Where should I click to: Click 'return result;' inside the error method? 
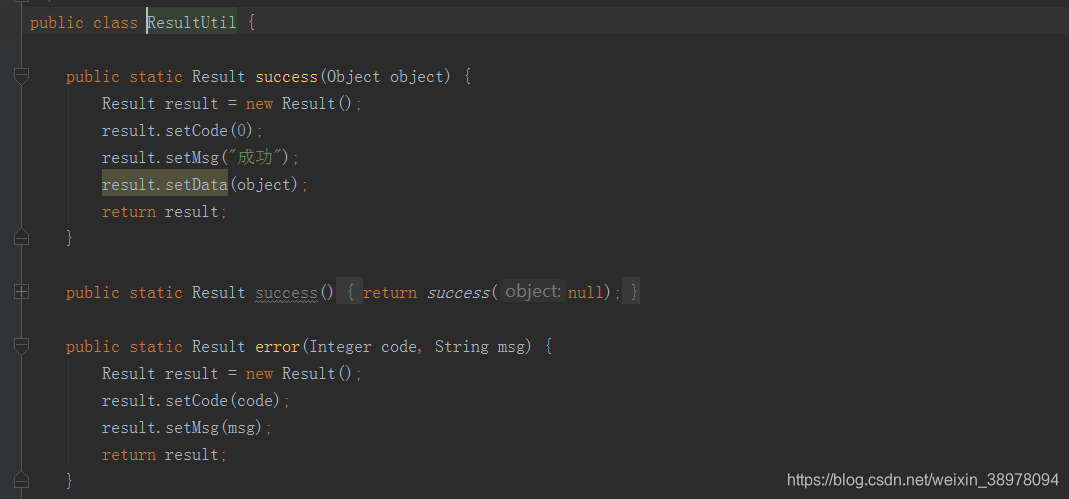click(x=164, y=455)
